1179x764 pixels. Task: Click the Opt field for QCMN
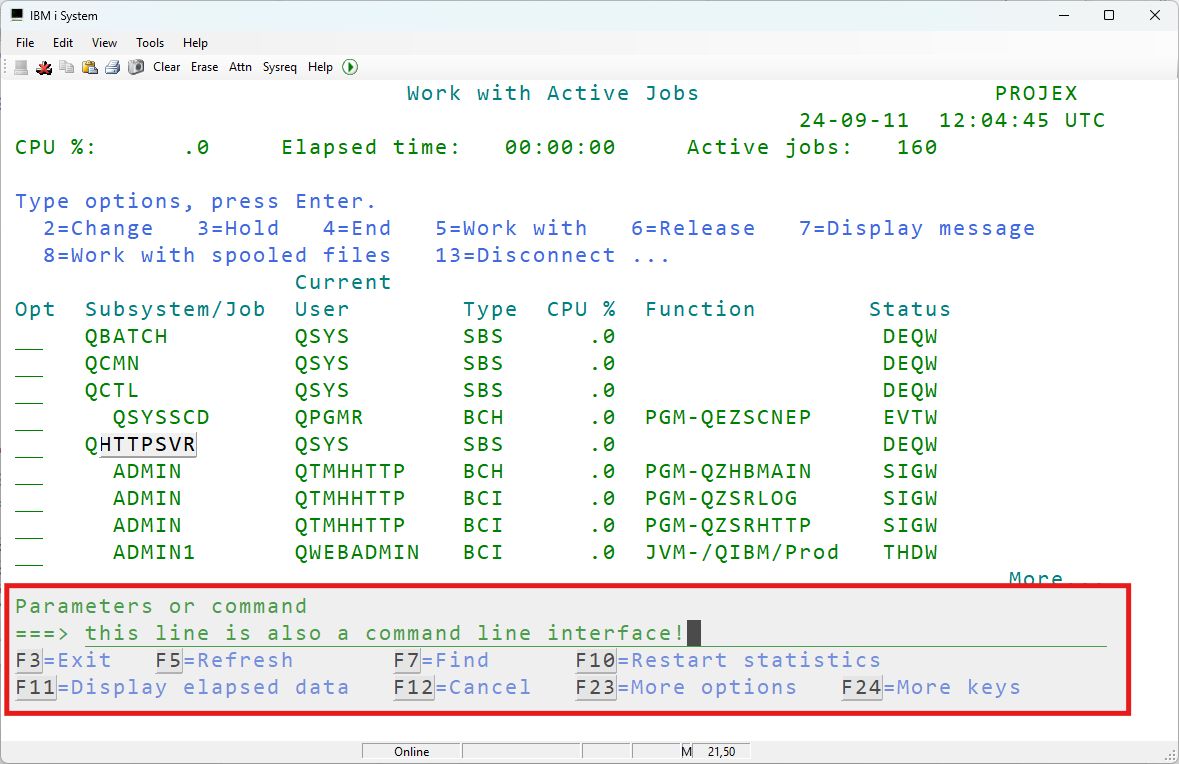(29, 364)
